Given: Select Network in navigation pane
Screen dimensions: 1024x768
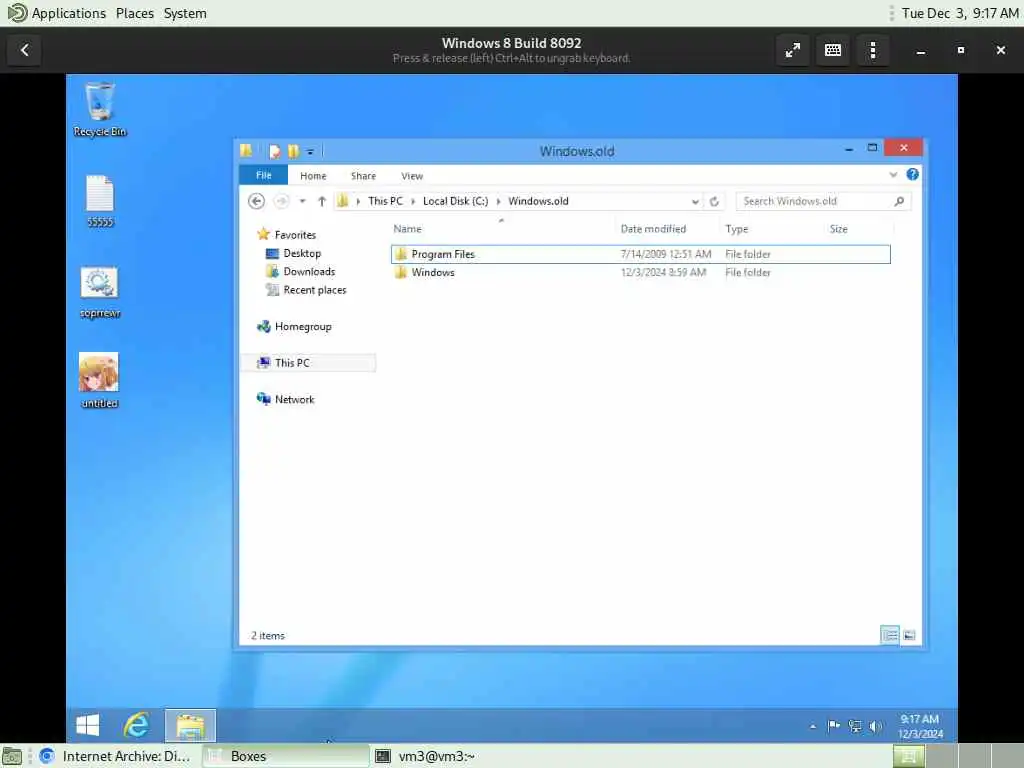Looking at the screenshot, I should 295,400.
